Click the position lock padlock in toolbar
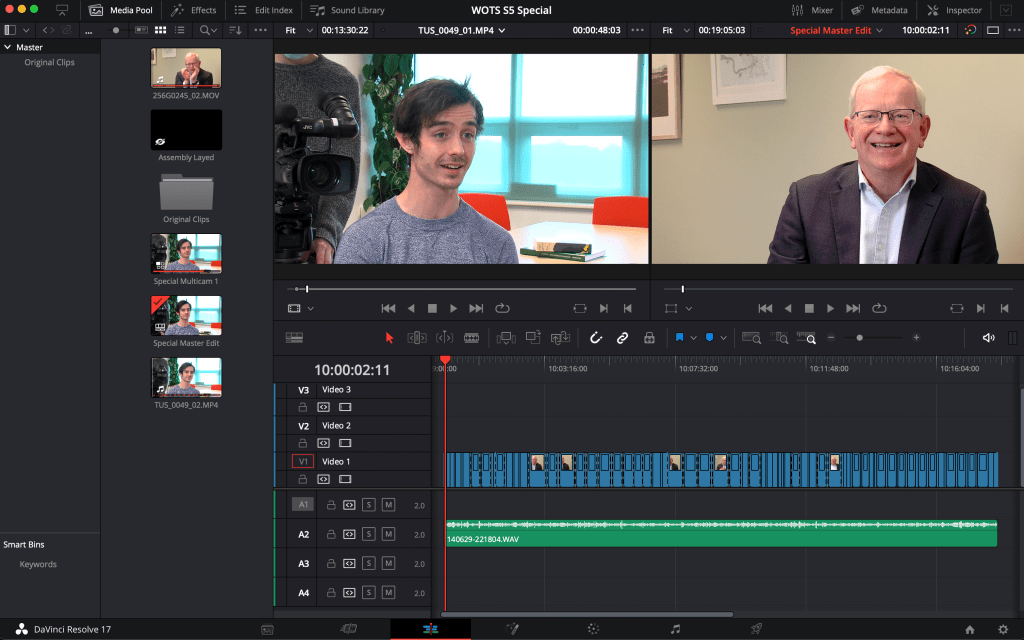This screenshot has width=1024, height=640. 649,338
